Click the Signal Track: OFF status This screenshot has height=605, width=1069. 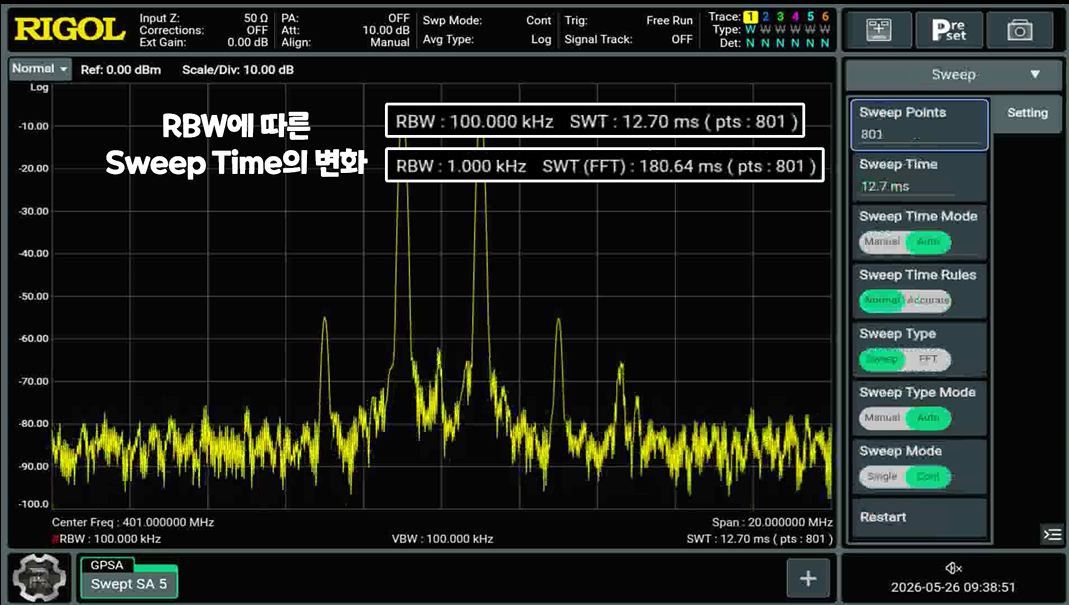click(x=629, y=40)
